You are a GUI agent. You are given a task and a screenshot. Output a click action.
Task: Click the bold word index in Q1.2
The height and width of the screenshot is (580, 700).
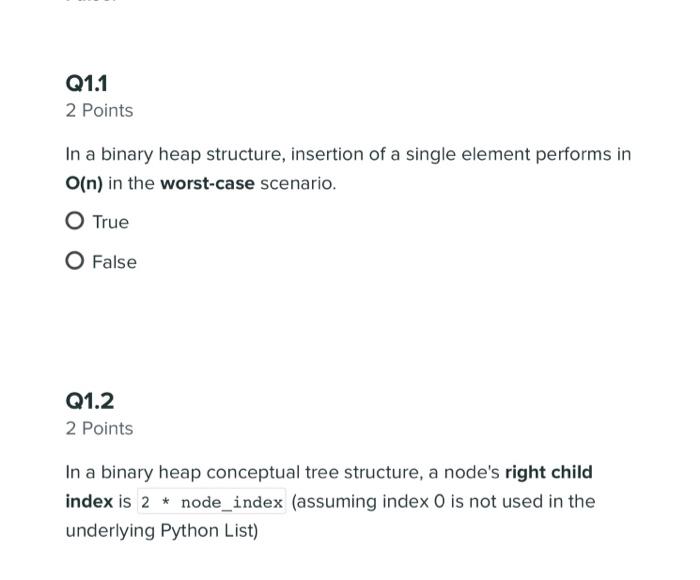pos(88,501)
